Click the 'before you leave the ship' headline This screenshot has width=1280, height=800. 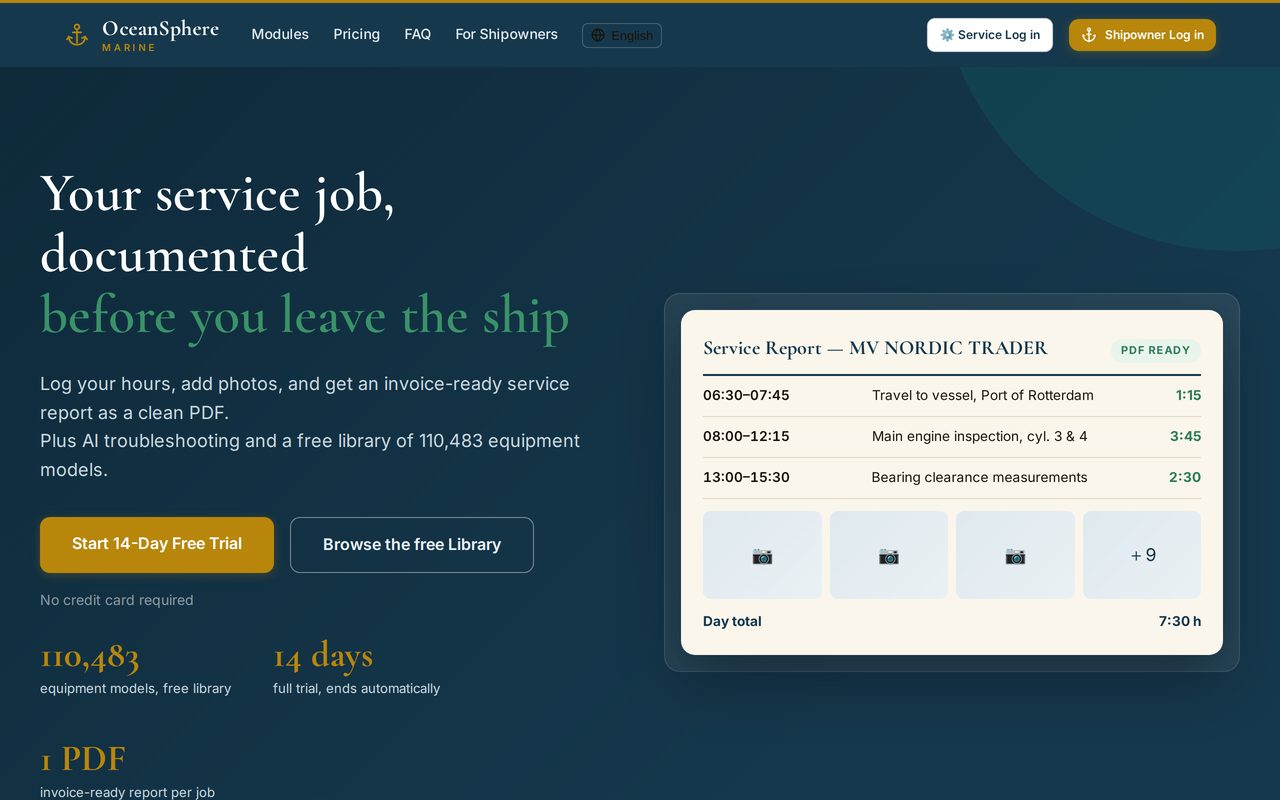click(x=305, y=316)
